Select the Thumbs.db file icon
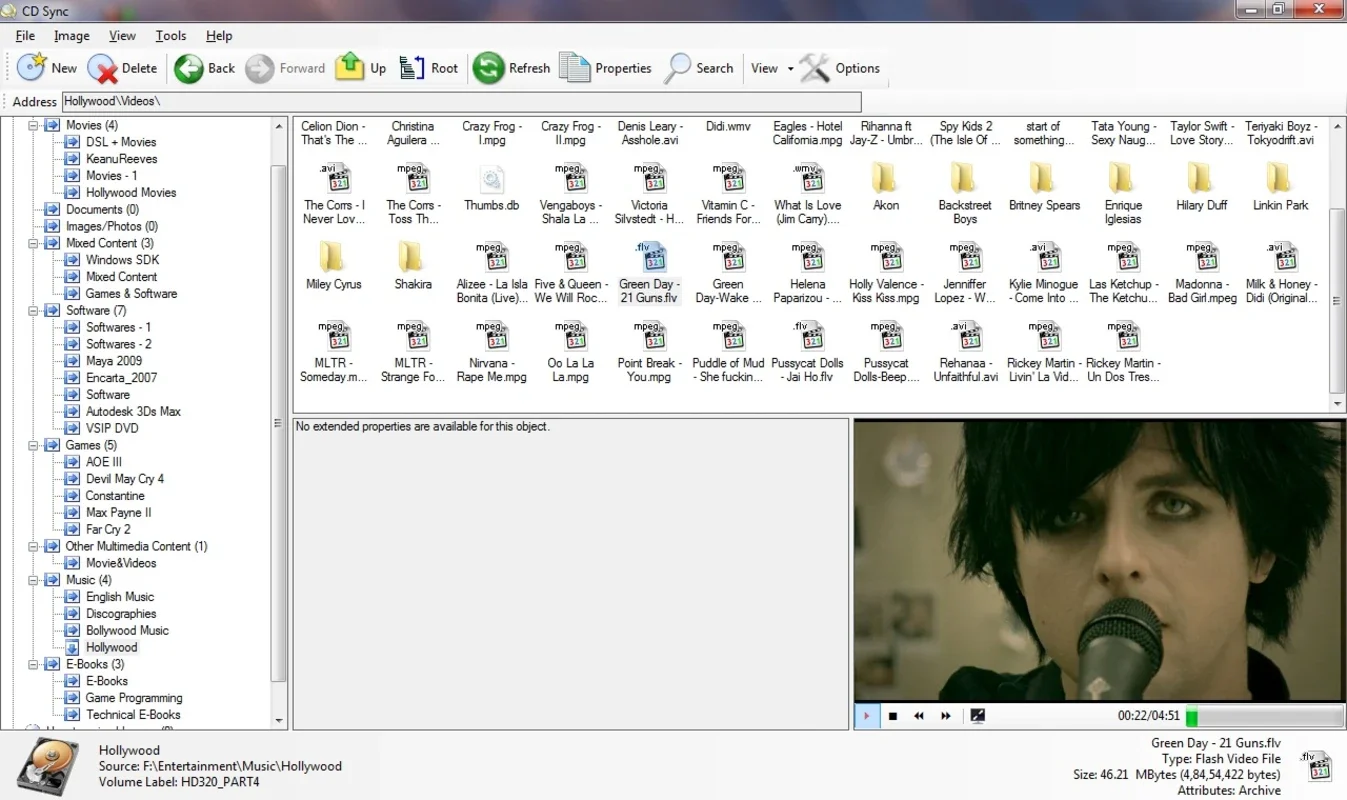 pyautogui.click(x=491, y=180)
